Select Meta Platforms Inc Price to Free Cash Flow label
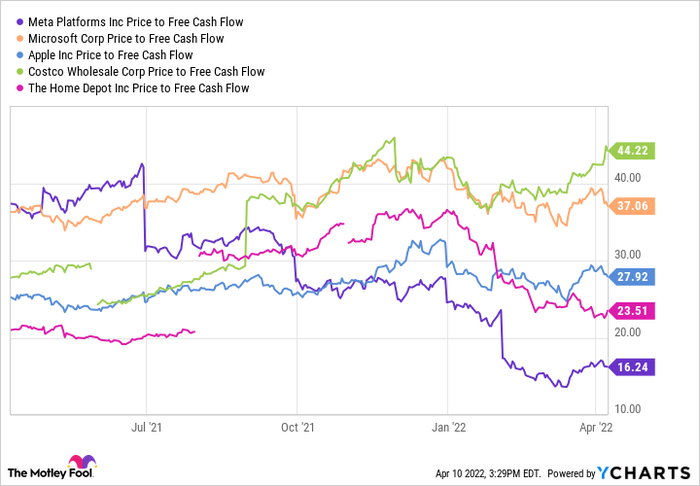The image size is (700, 486). click(133, 21)
